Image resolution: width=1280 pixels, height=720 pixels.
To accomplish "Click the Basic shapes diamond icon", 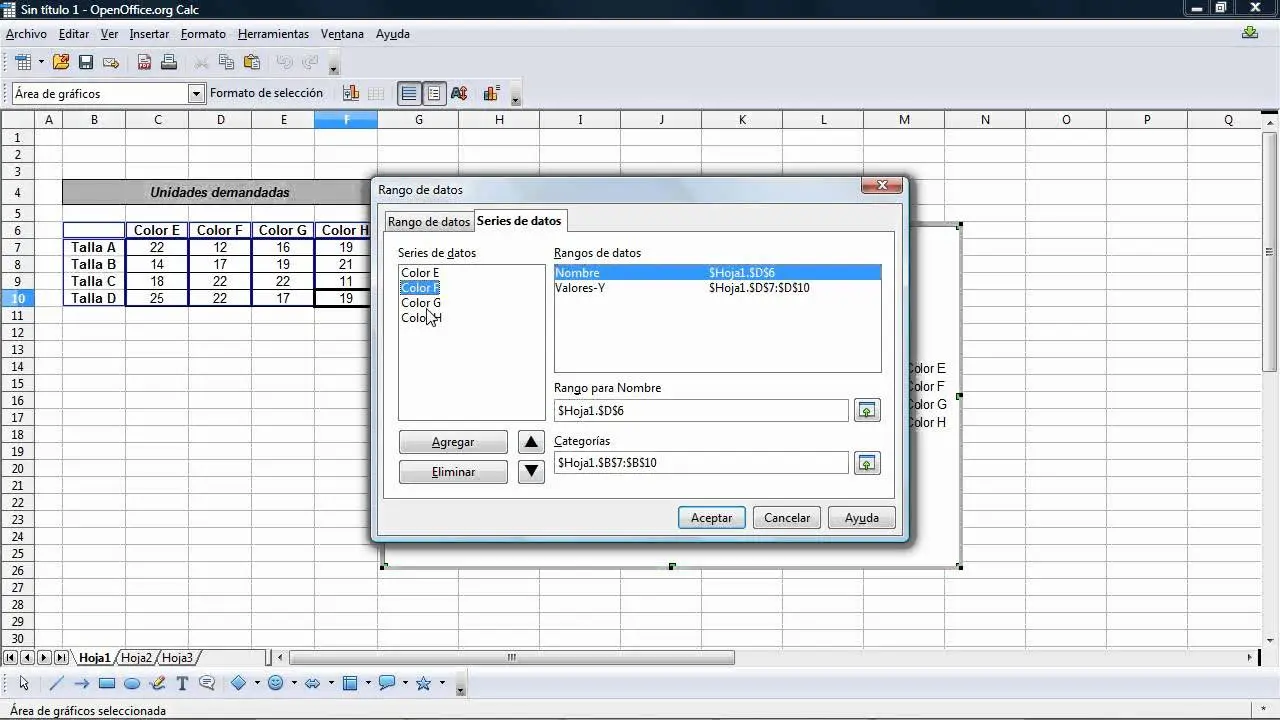I will pyautogui.click(x=239, y=684).
